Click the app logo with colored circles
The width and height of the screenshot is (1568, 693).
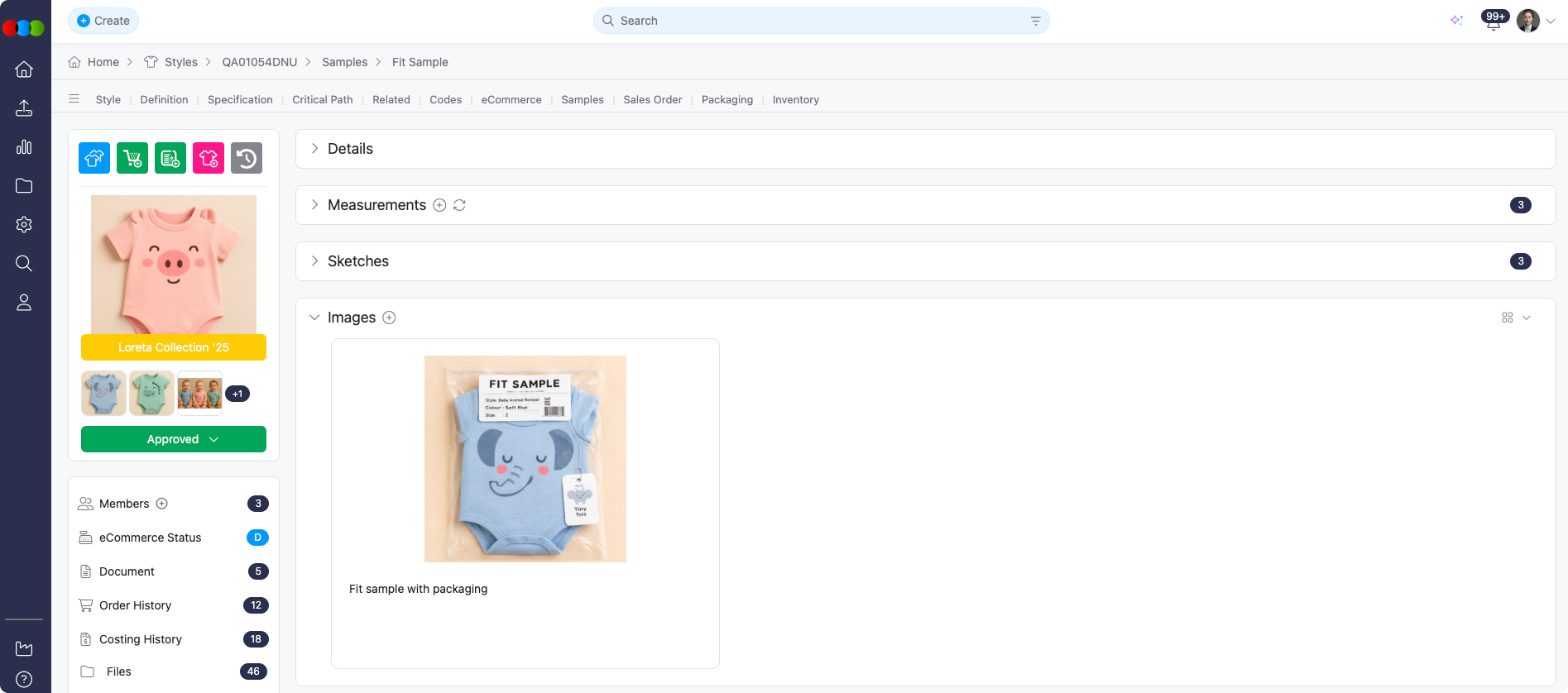tap(24, 28)
